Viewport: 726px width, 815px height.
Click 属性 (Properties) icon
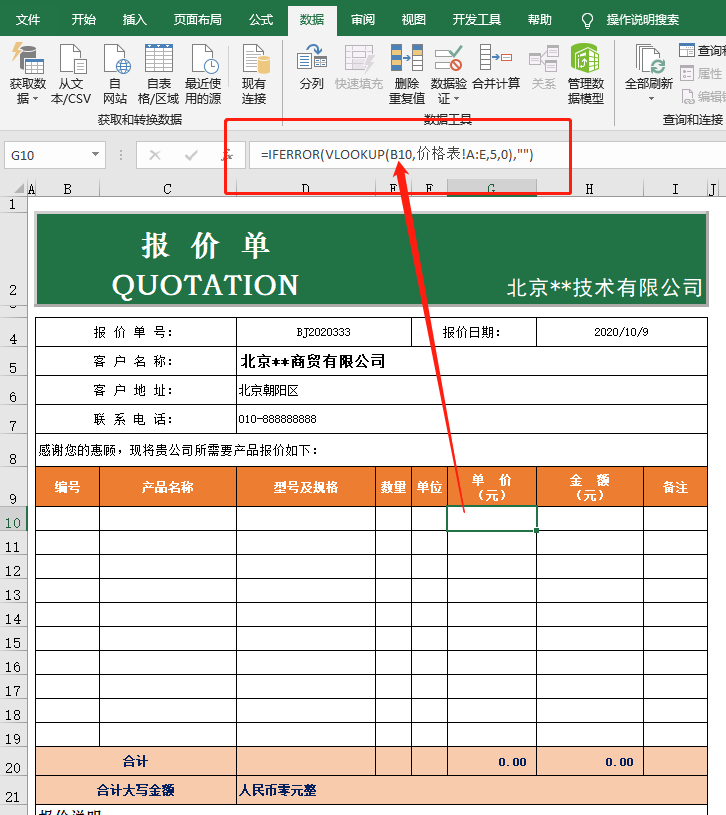[687, 73]
